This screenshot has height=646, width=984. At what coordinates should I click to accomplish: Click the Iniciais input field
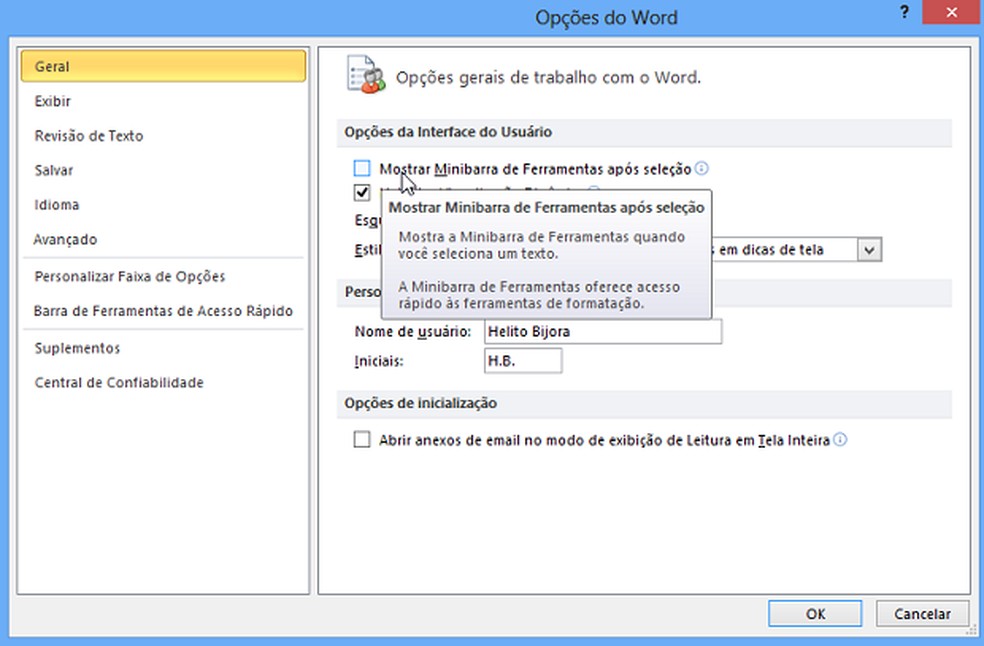(523, 361)
